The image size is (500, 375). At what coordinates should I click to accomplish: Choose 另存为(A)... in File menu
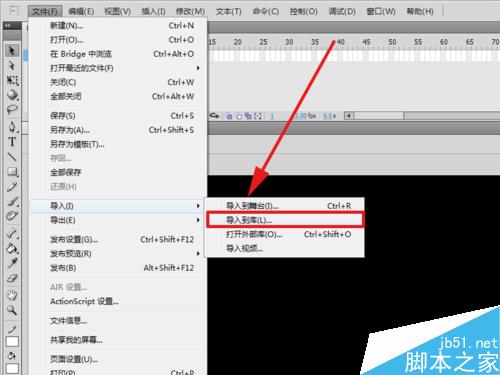pos(118,130)
